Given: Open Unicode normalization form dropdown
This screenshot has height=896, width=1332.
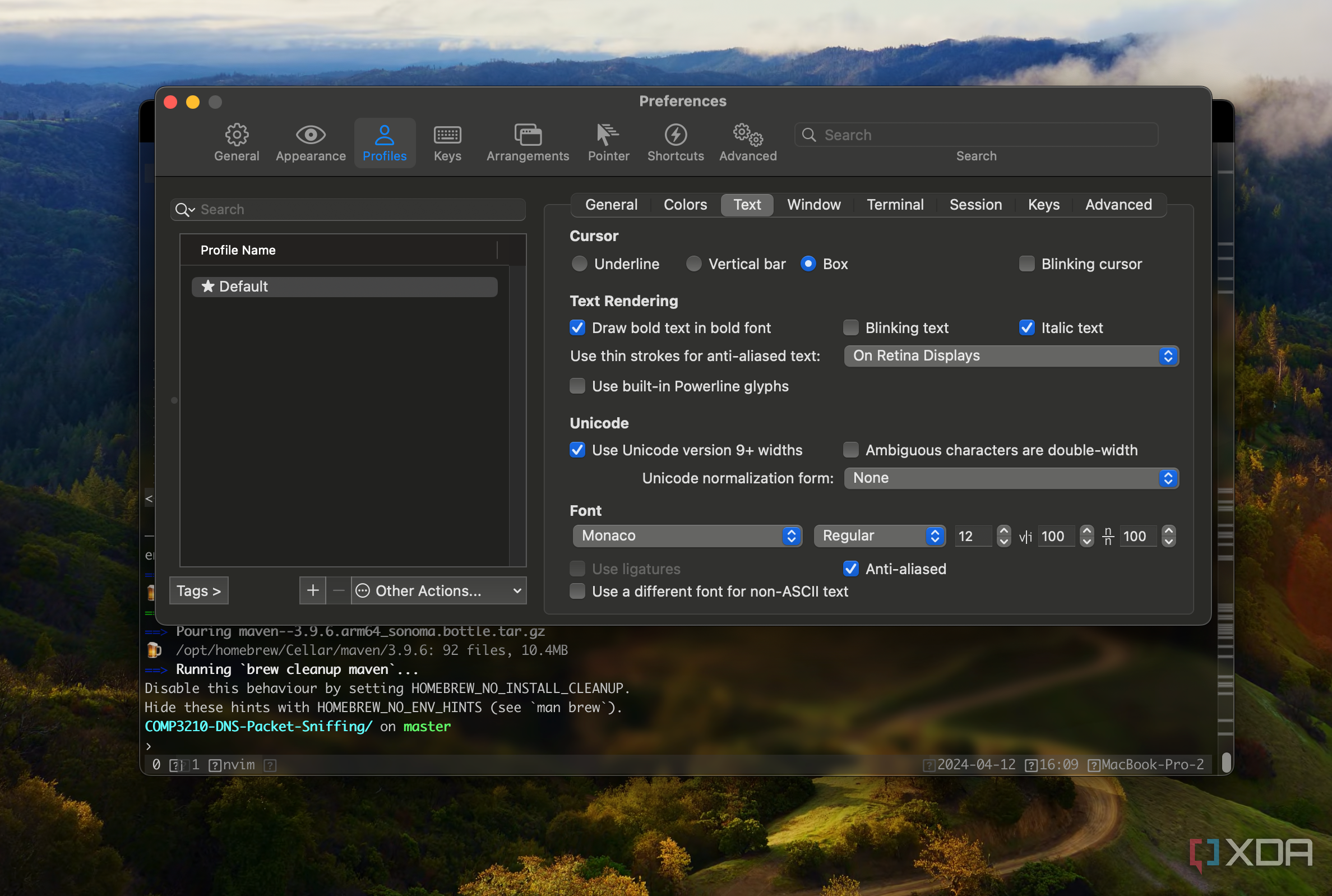Looking at the screenshot, I should pyautogui.click(x=1011, y=478).
